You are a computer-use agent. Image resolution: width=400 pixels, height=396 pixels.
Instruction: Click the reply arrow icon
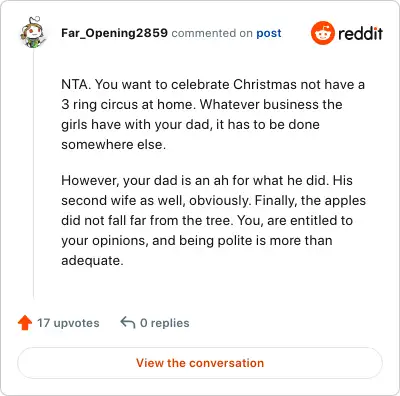128,322
